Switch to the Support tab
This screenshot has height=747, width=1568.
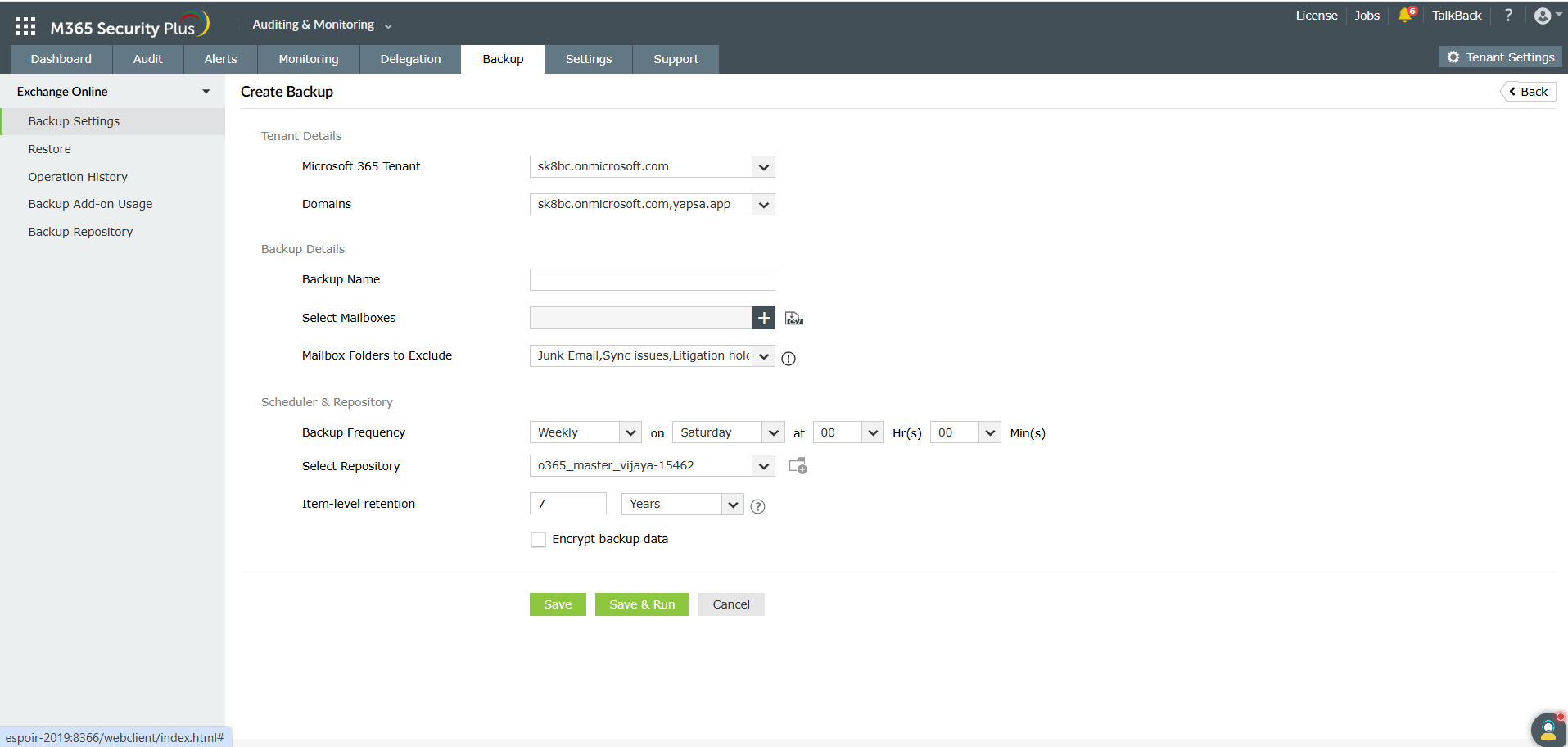(x=676, y=59)
